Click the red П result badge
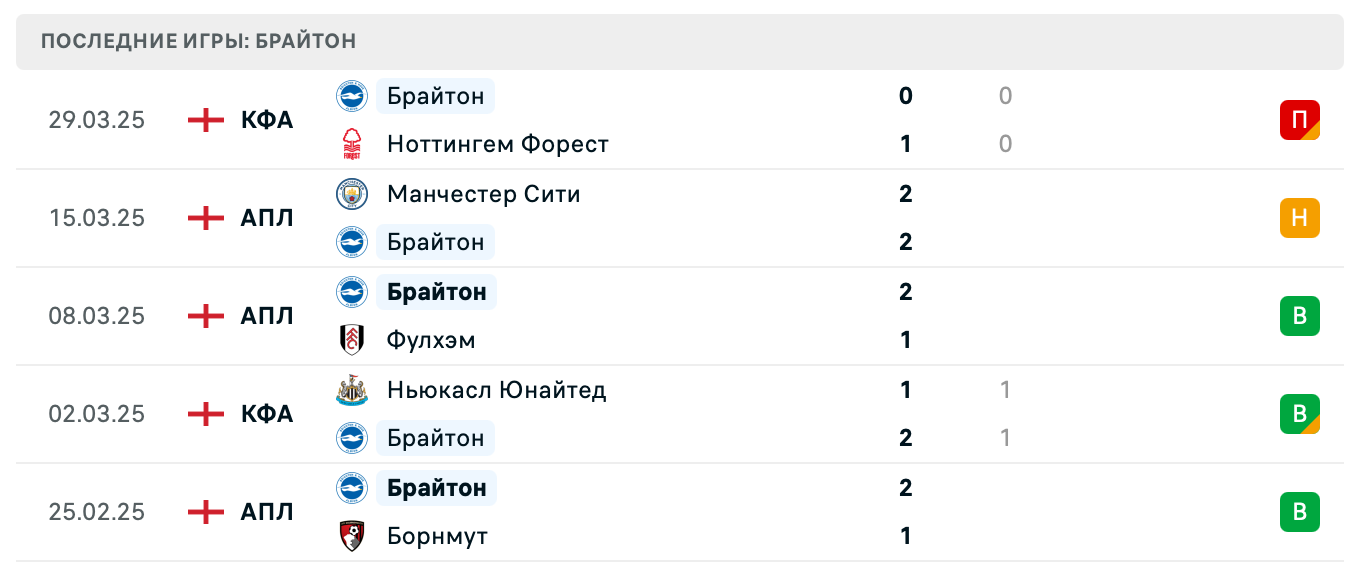The width and height of the screenshot is (1362, 578). point(1301,120)
